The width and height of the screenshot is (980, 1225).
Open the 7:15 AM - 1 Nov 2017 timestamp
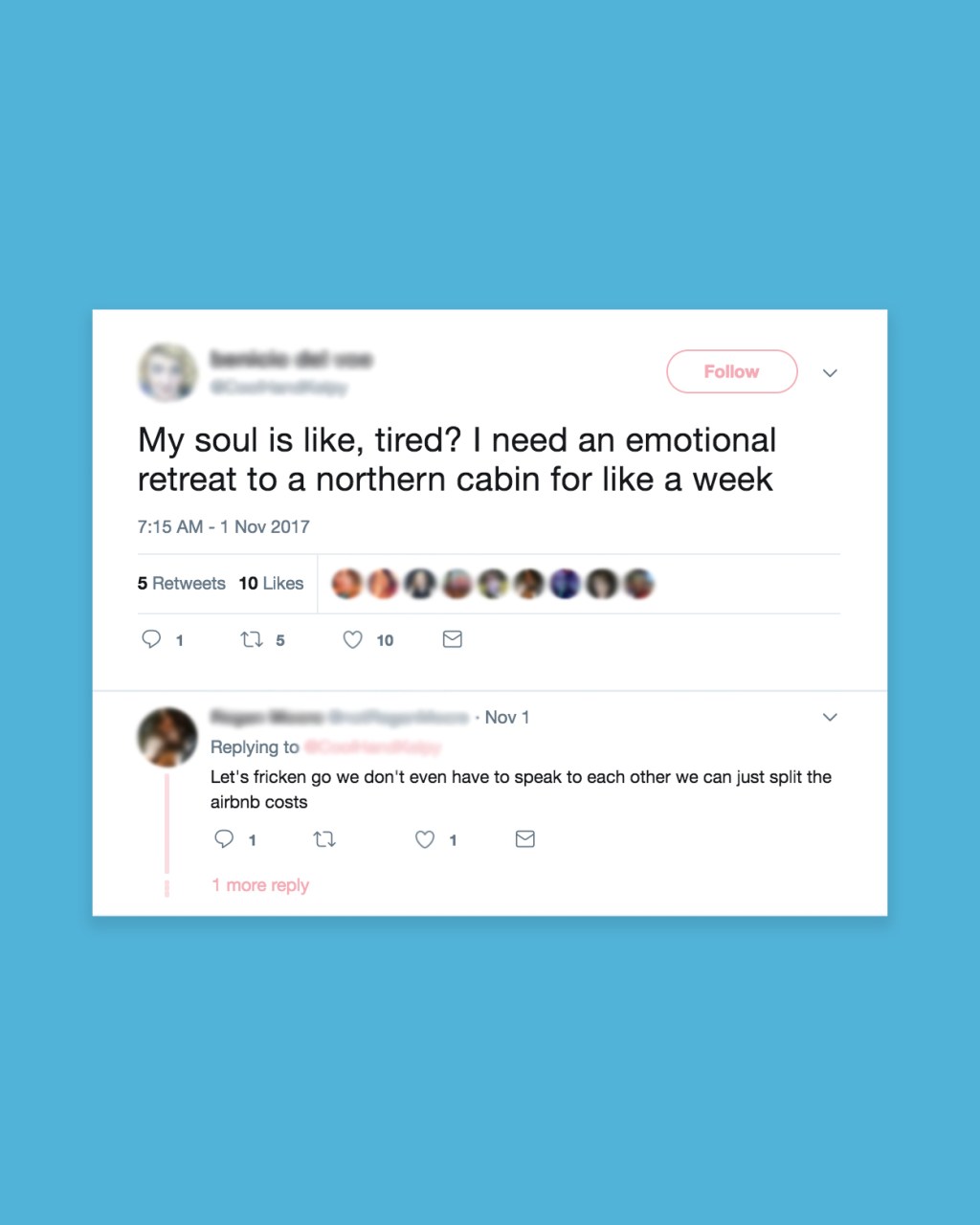pos(224,526)
